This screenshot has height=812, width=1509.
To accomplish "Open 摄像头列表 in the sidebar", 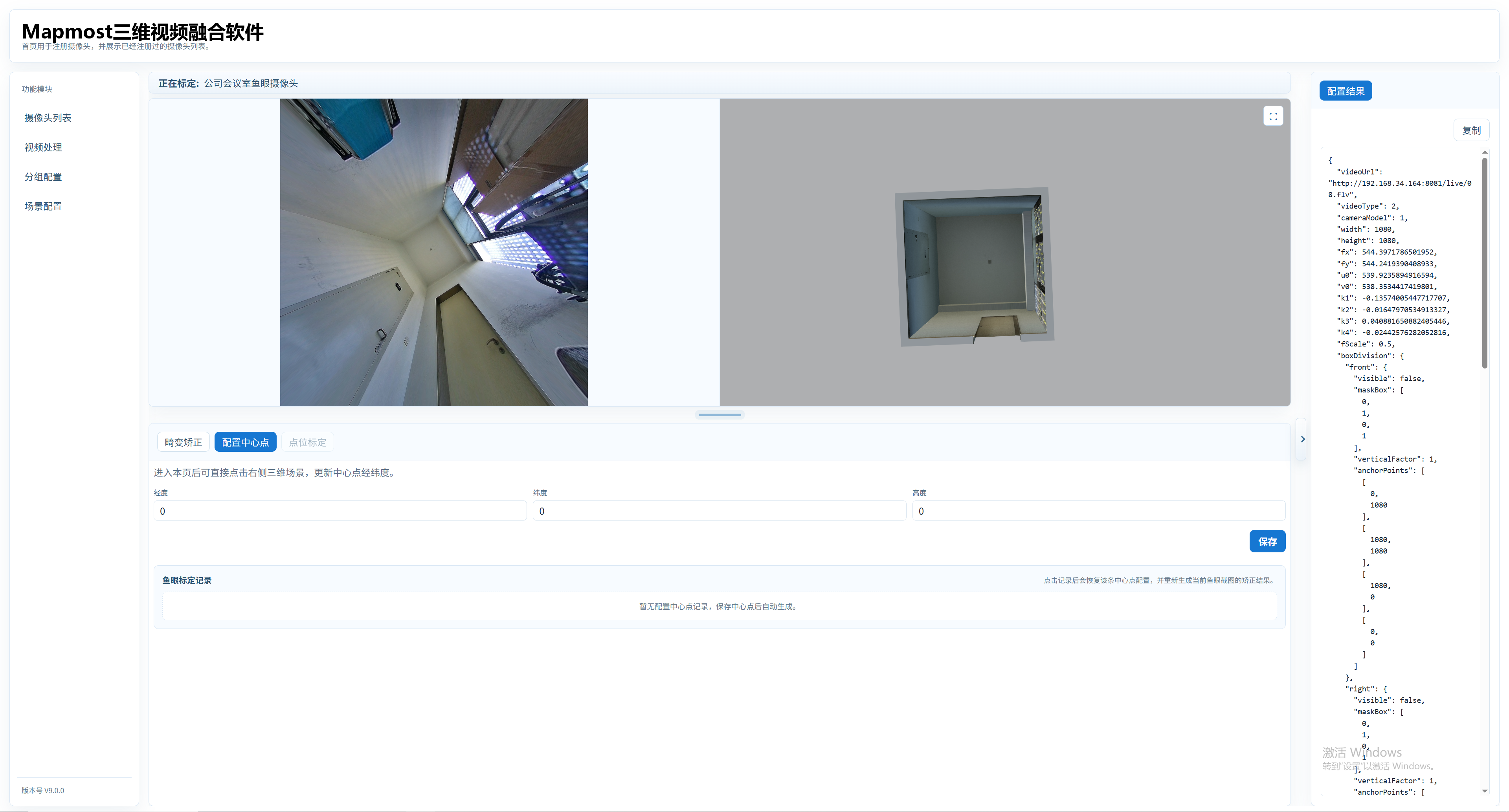I will (48, 118).
